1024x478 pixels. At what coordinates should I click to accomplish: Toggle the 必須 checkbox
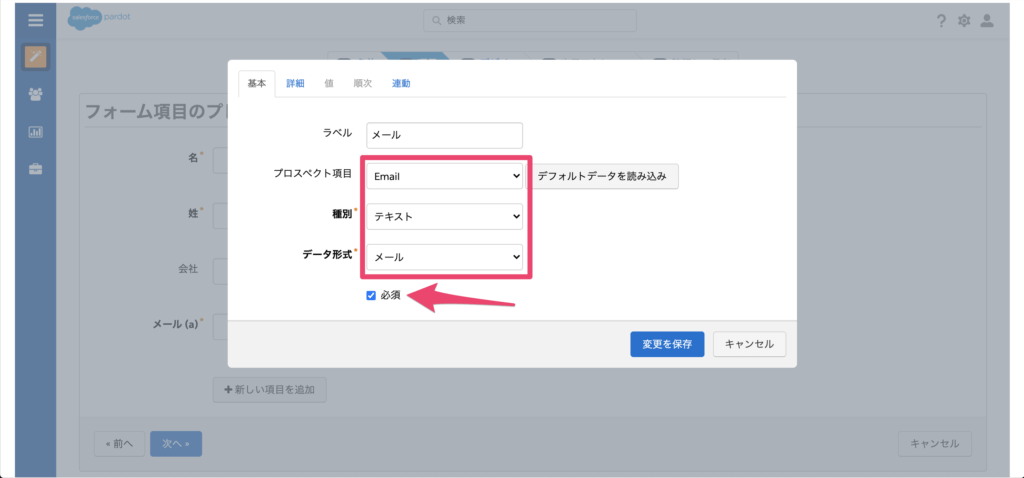point(371,296)
